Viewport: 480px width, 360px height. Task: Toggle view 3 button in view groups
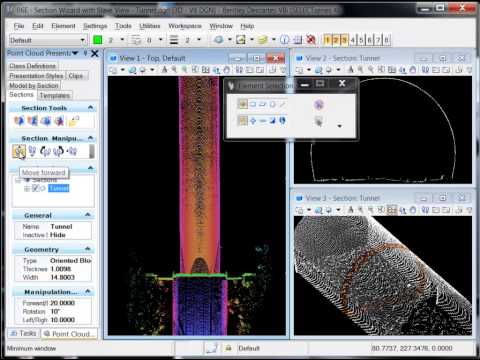point(344,40)
